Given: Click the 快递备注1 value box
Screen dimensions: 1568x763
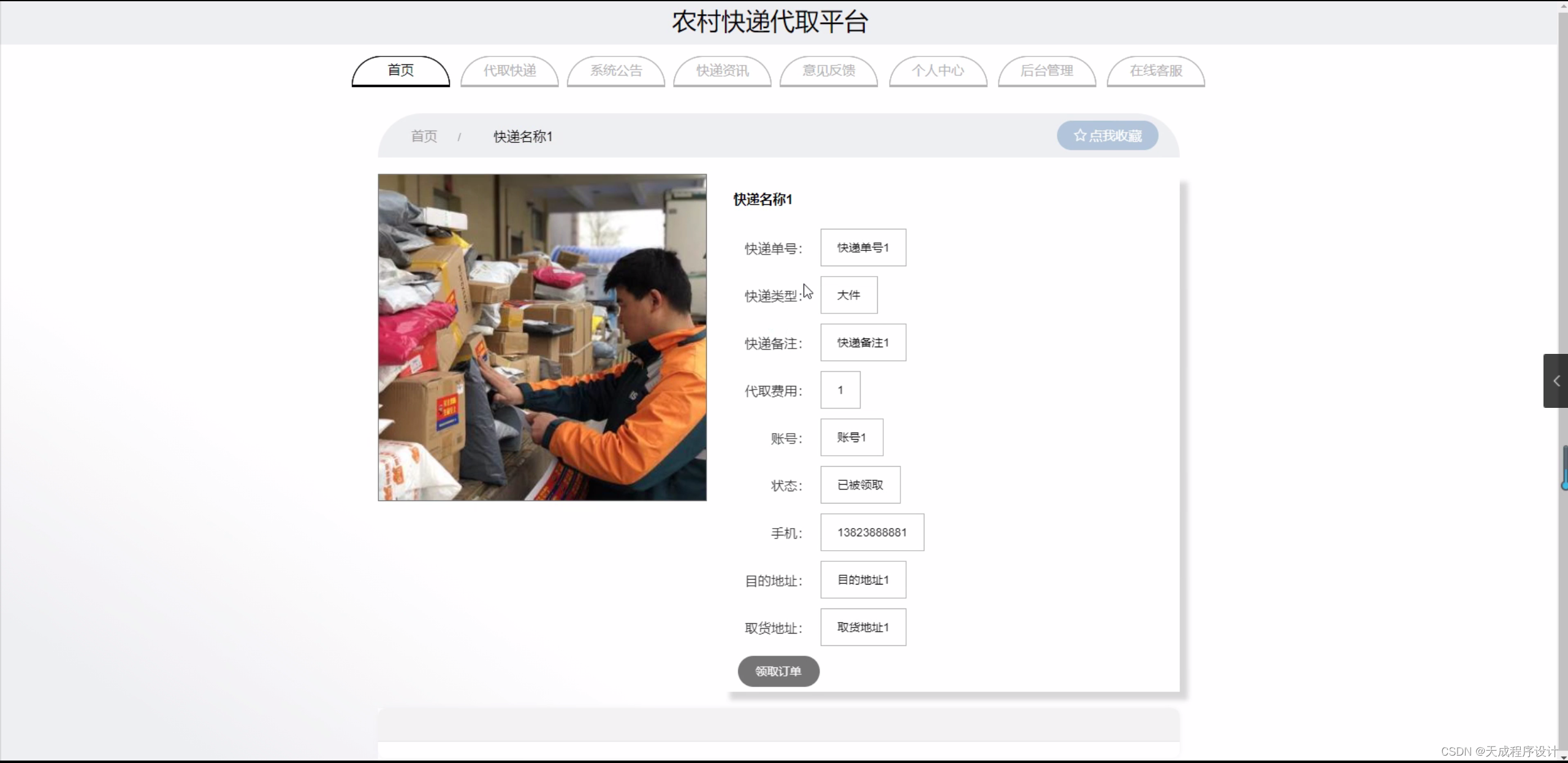Looking at the screenshot, I should tap(863, 342).
